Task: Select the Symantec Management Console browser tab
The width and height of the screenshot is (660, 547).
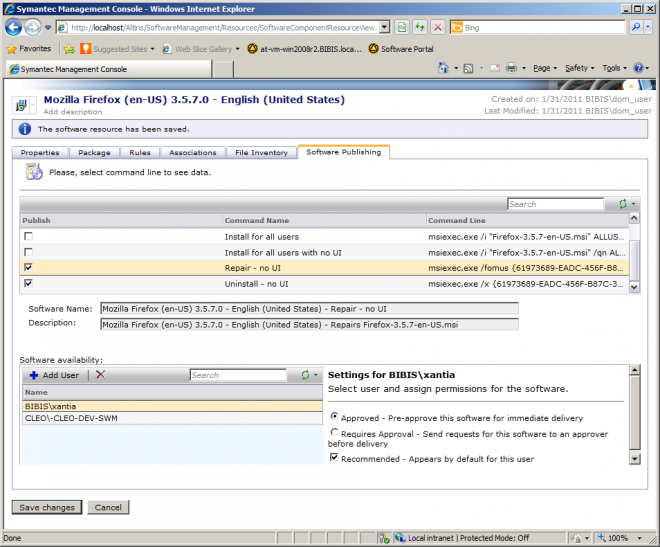Action: [x=108, y=69]
